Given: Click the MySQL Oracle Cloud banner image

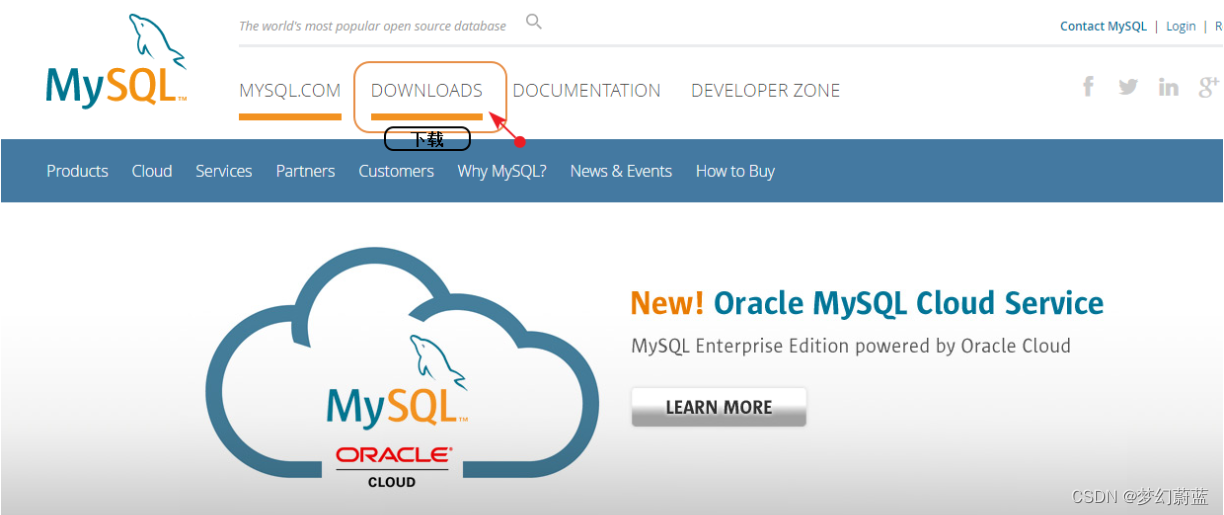Looking at the screenshot, I should [x=402, y=370].
